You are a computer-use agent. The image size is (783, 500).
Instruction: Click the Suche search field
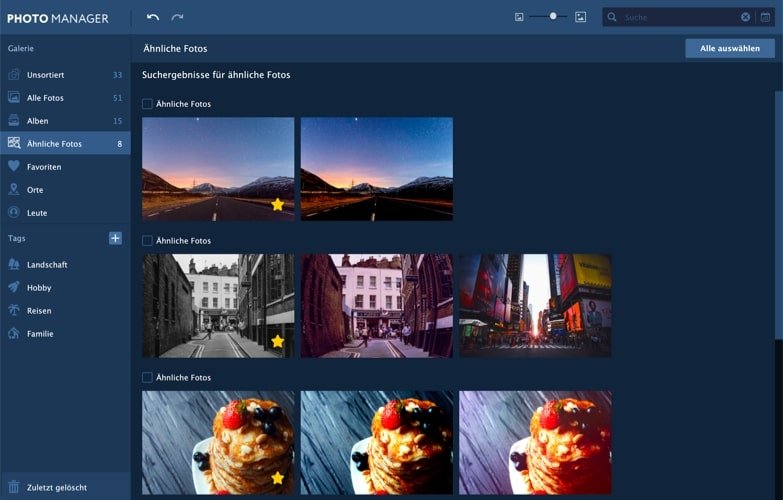(x=679, y=17)
